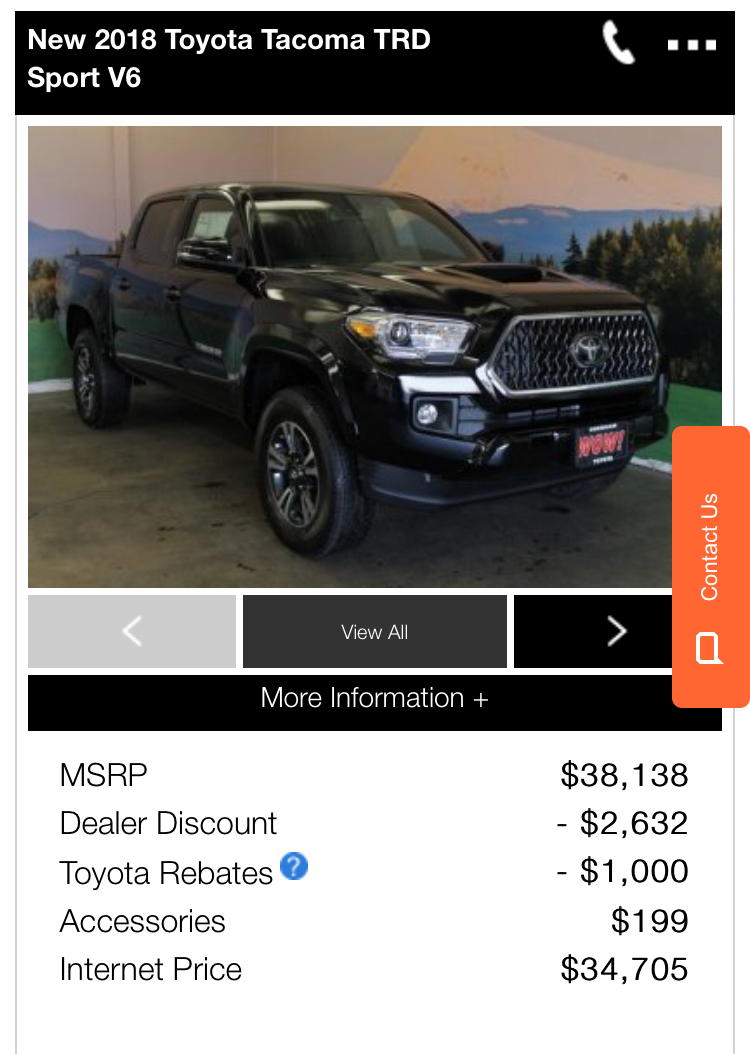Image resolution: width=750 pixels, height=1054 pixels.
Task: Click the View All photos button
Action: (374, 631)
